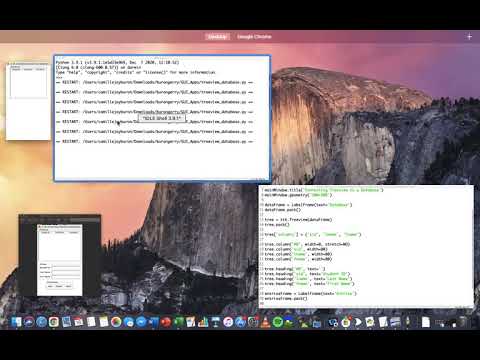
Task: Open iTunes from the dock
Action: (228, 322)
